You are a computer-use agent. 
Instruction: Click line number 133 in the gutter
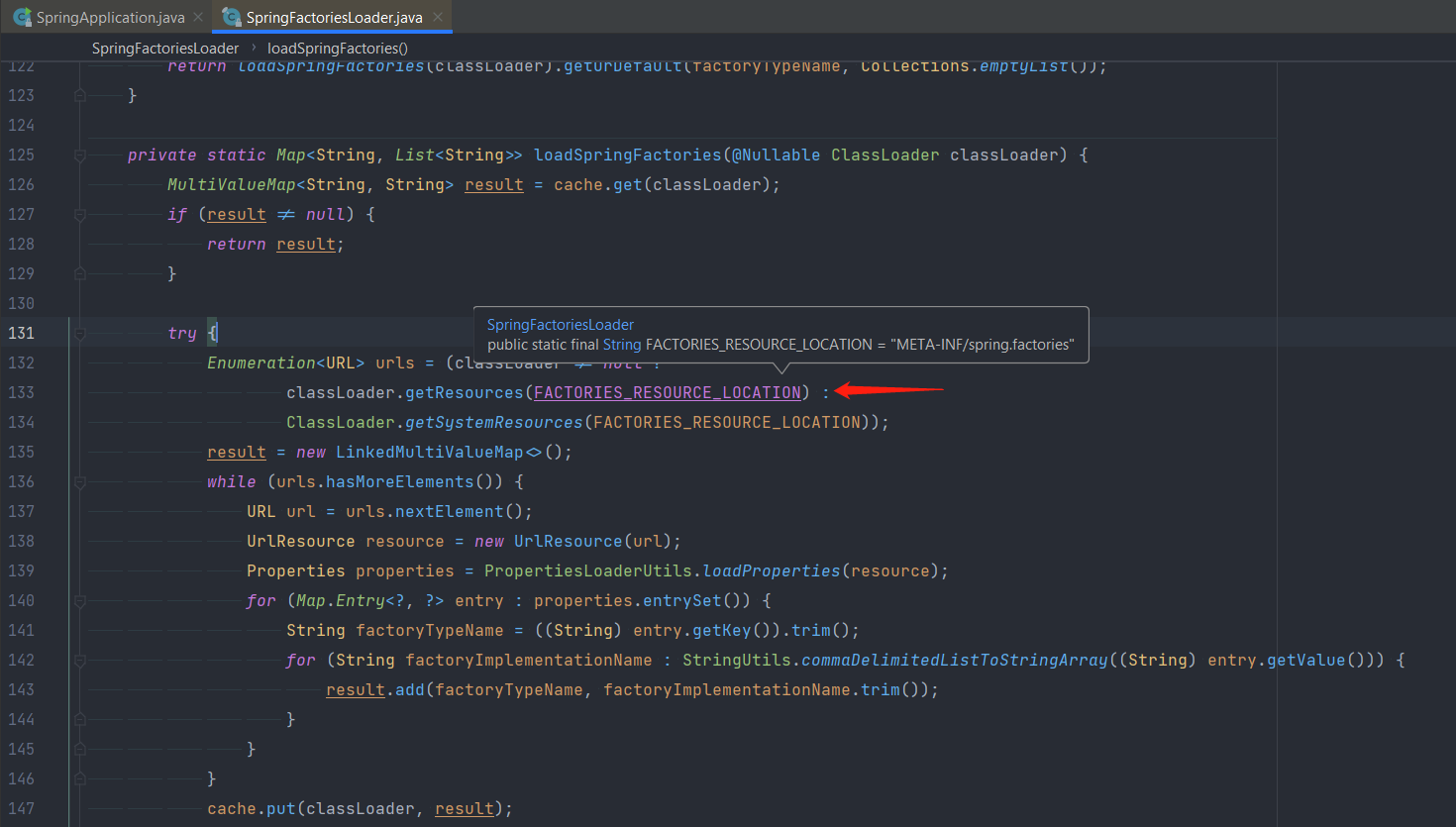21,392
